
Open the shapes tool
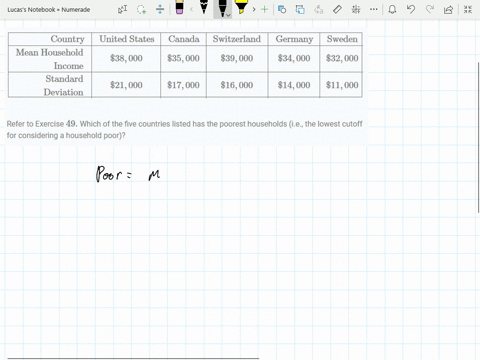(x=282, y=9)
